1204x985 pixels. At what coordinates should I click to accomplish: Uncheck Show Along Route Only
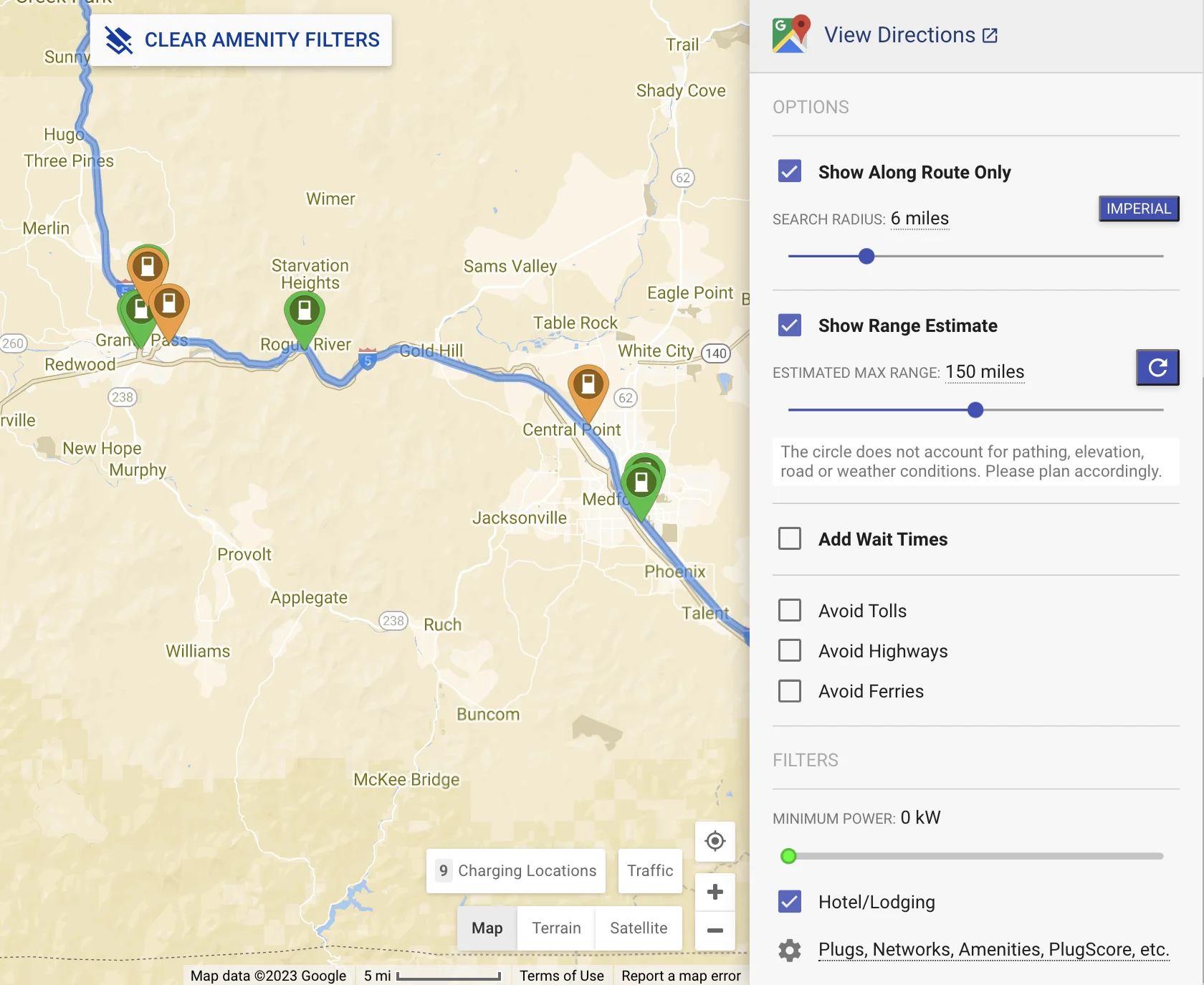pos(790,171)
